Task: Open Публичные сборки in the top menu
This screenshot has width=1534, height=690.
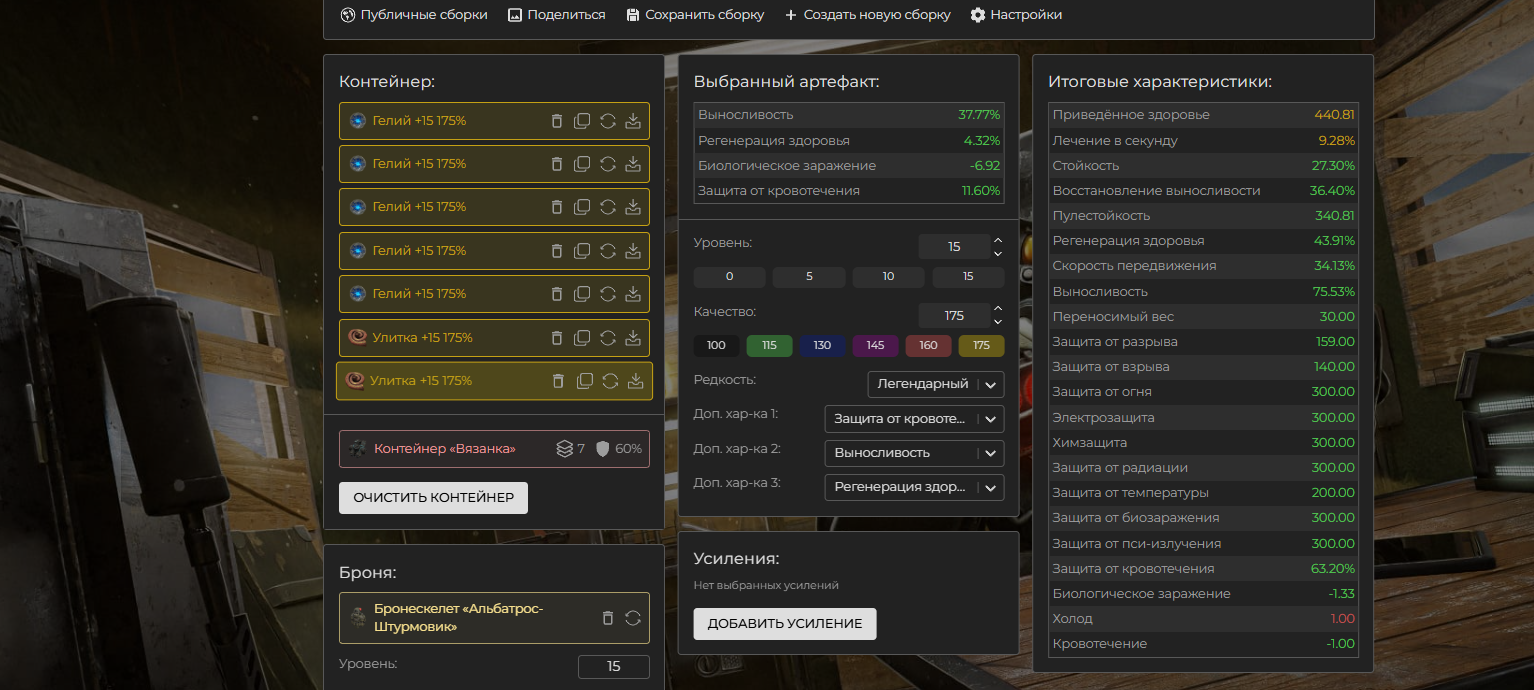Action: tap(414, 15)
